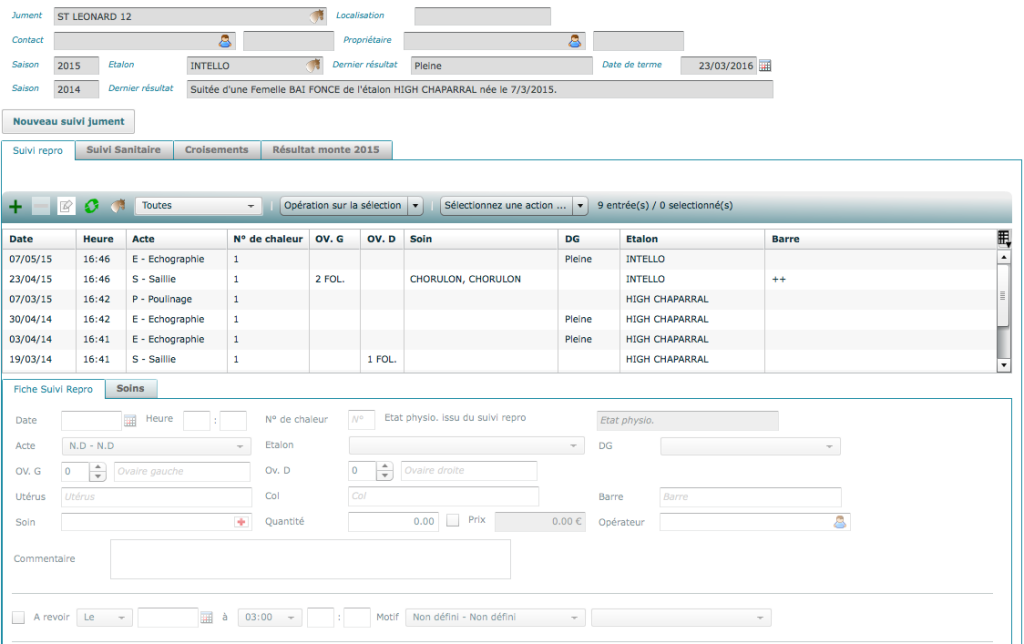This screenshot has width=1024, height=644.
Task: Expand Sélectionnez une action dropdown arrow
Action: click(x=580, y=206)
